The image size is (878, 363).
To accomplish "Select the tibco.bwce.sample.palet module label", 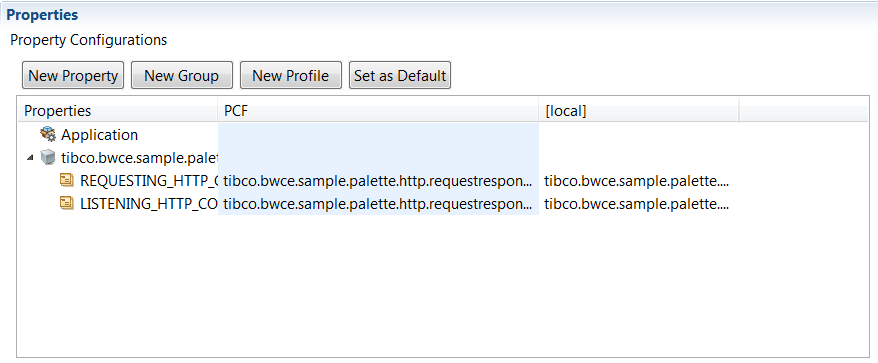I will 139,159.
